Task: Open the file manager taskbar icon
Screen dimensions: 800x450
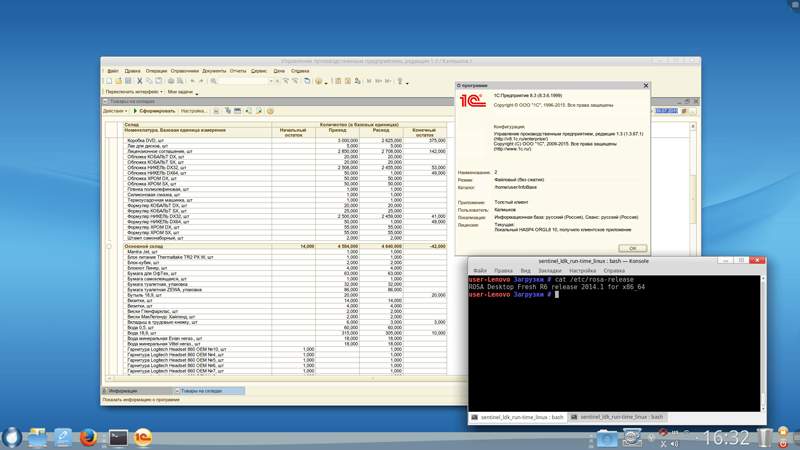Action: click(37, 438)
